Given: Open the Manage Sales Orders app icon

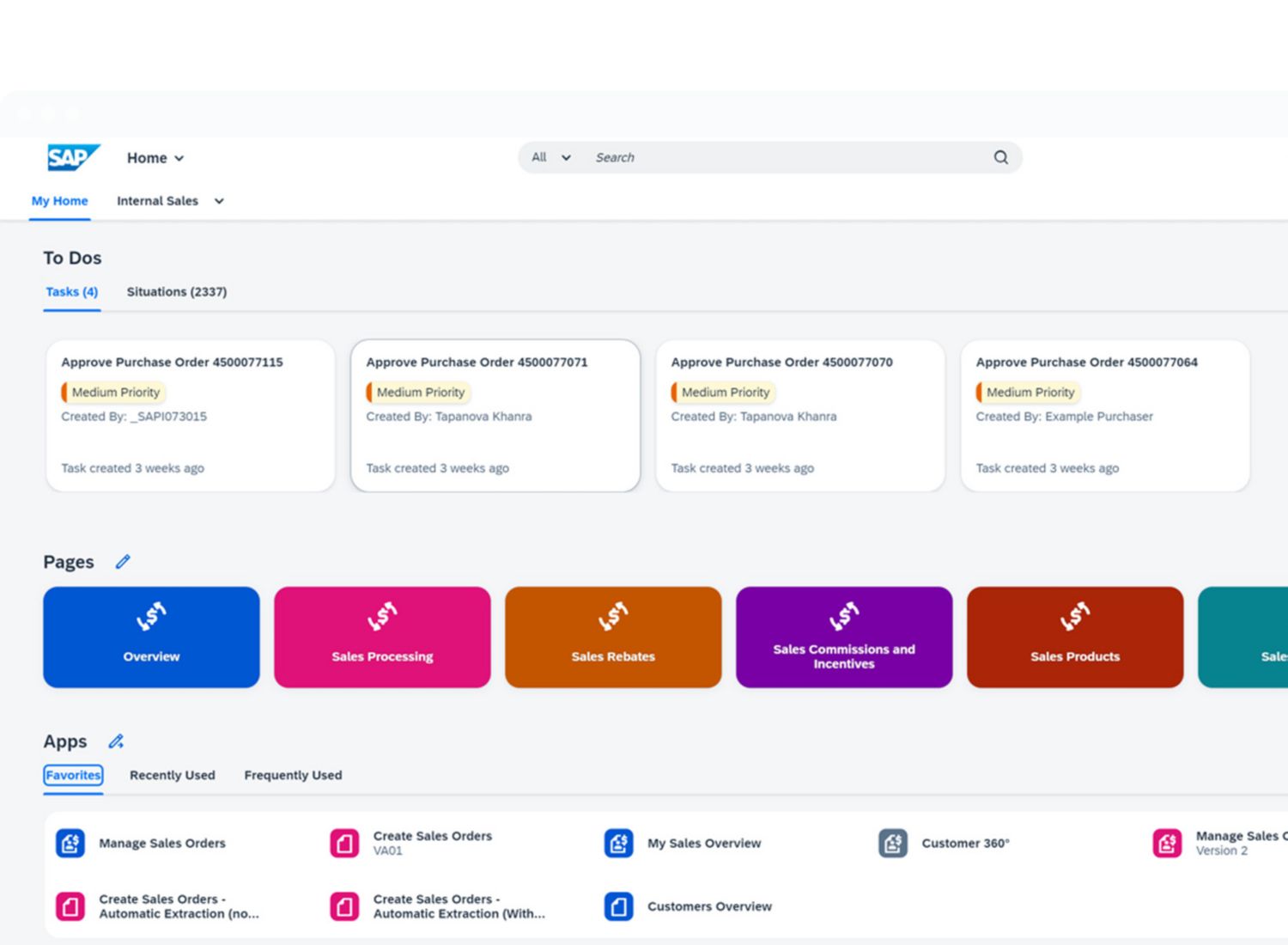Looking at the screenshot, I should click(70, 844).
